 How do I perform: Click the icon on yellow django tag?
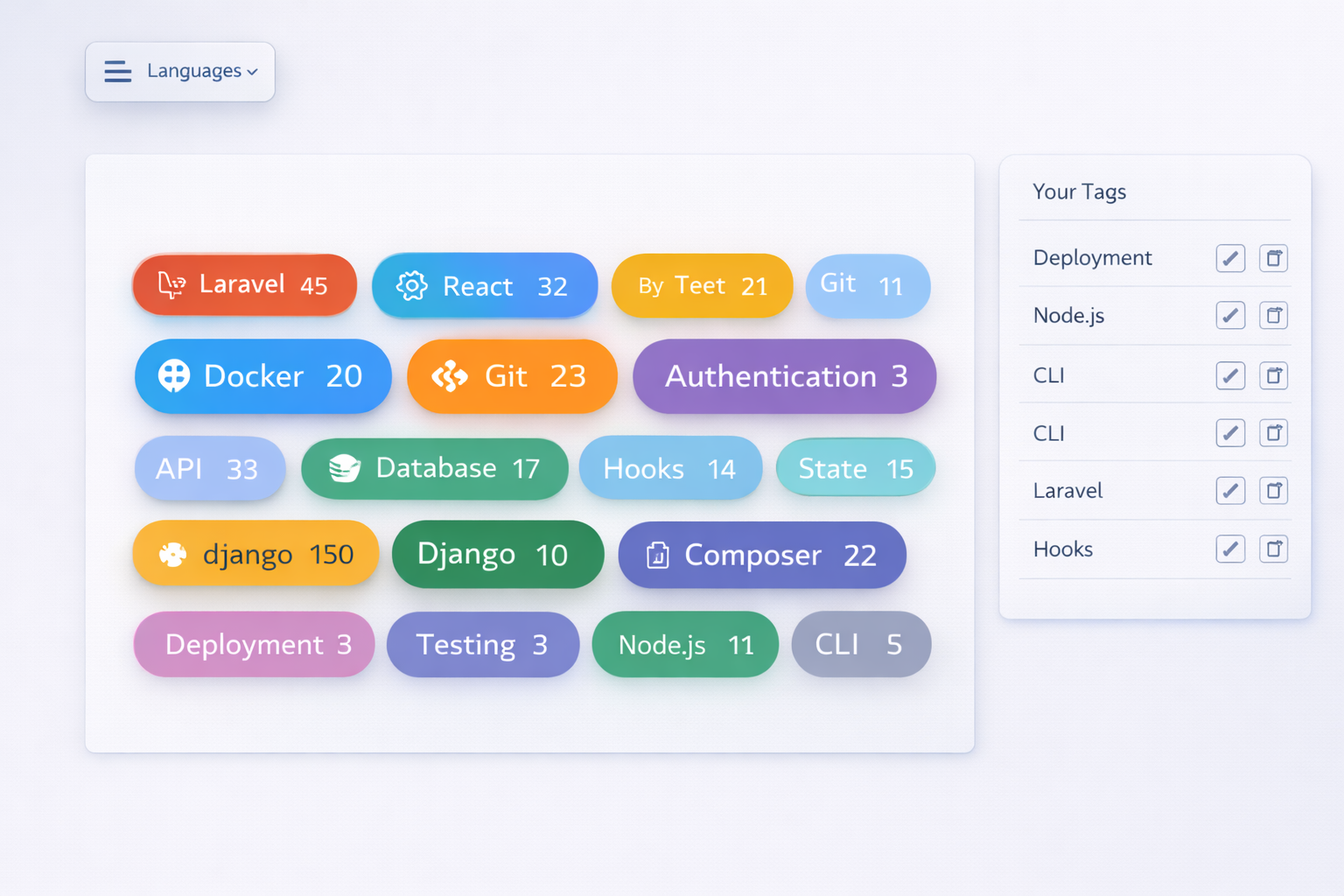172,555
